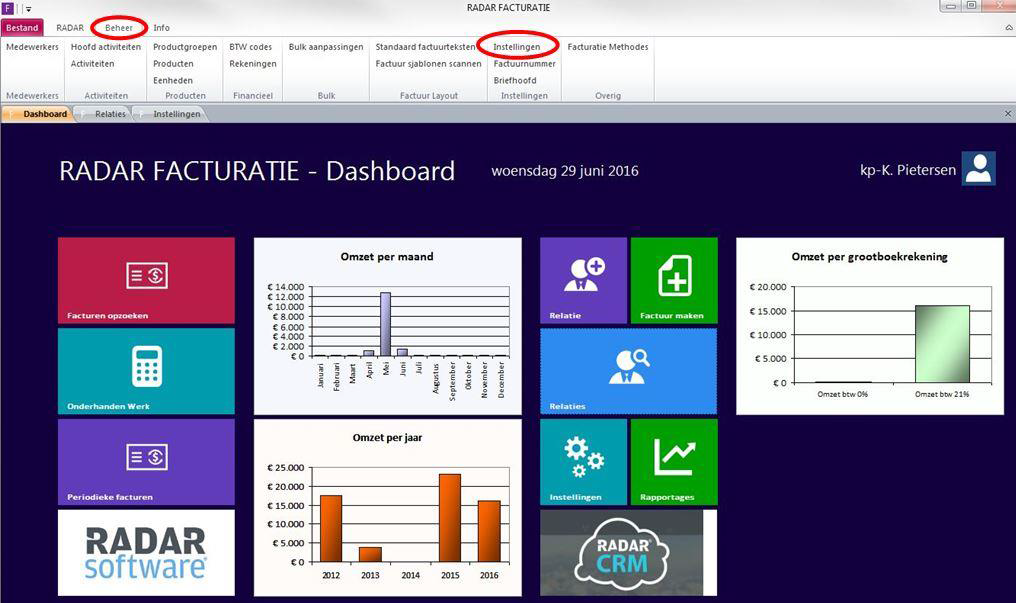Screen dimensions: 1016x603
Task: Open BTW codes in ribbon
Action: pos(250,47)
